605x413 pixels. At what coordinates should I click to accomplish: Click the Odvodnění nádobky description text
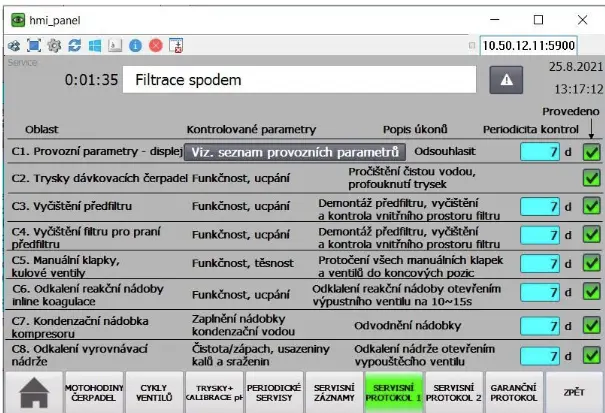(x=407, y=326)
